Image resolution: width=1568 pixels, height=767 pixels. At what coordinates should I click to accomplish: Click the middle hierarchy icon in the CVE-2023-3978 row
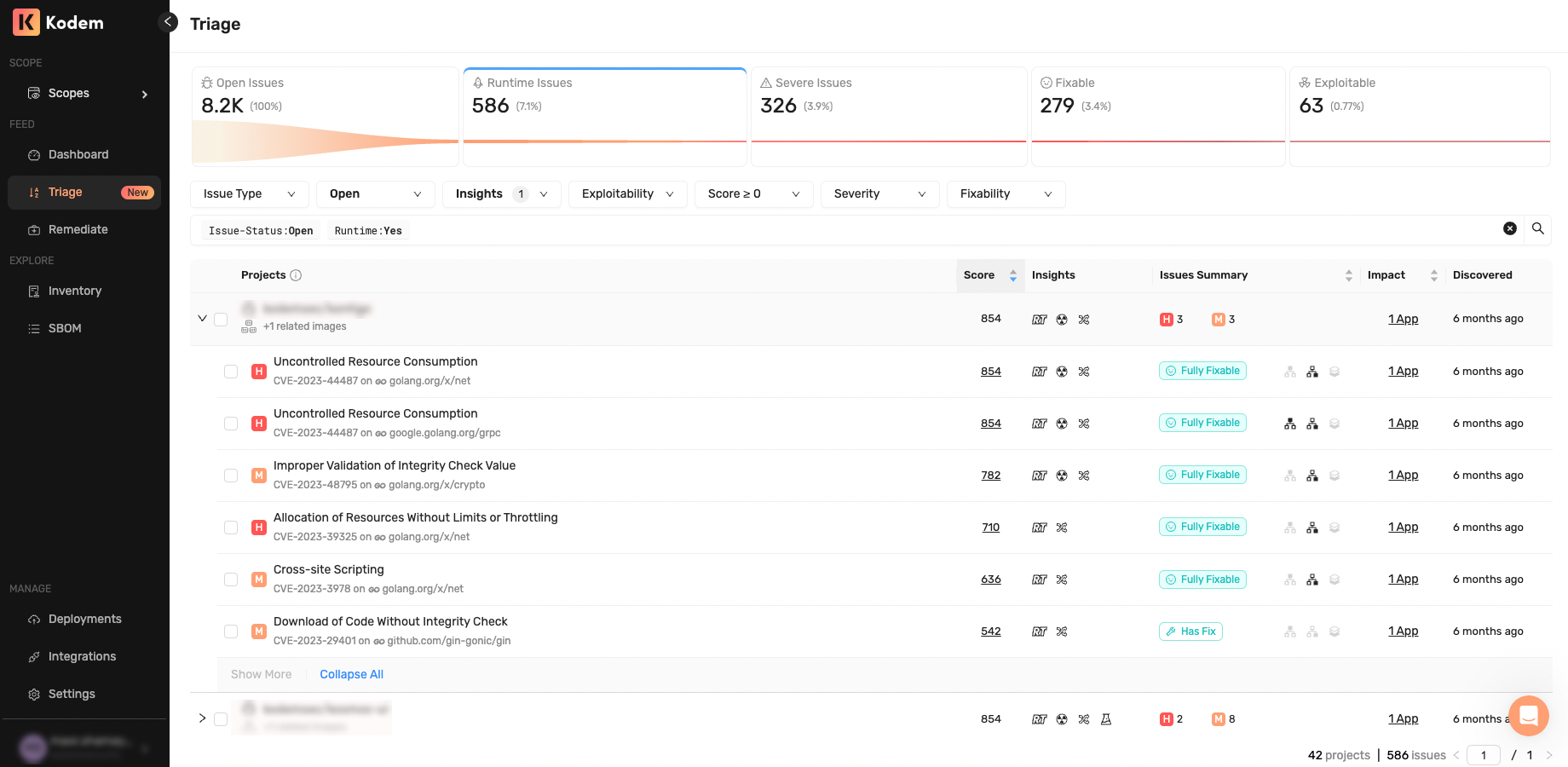(x=1312, y=580)
